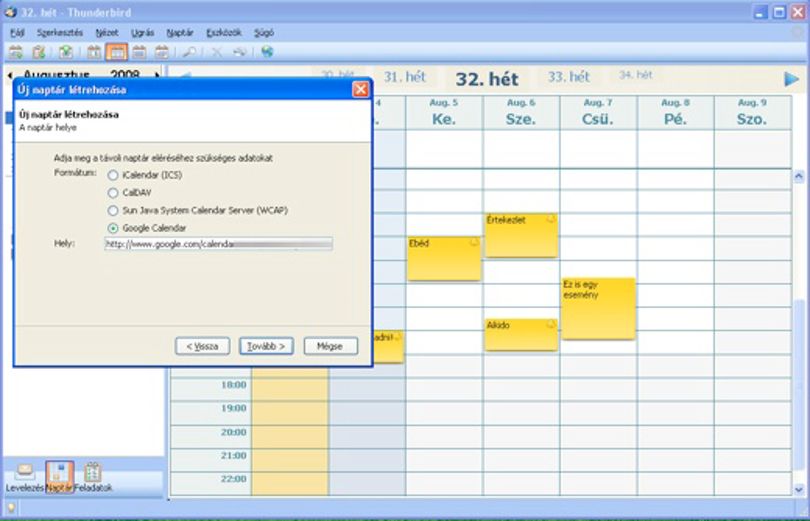Go to next weeks with blue arrow
Viewport: 810px width, 521px height.
tap(791, 79)
